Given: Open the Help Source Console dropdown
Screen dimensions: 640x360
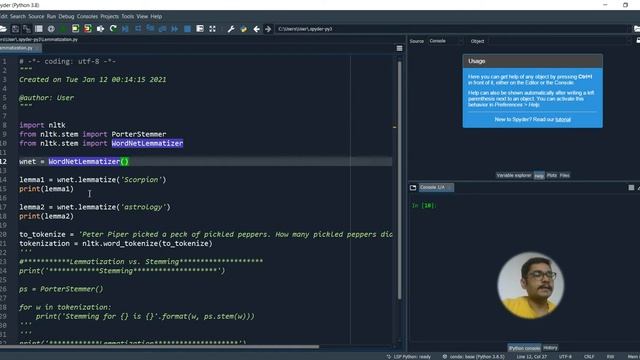Looking at the screenshot, I should (447, 41).
